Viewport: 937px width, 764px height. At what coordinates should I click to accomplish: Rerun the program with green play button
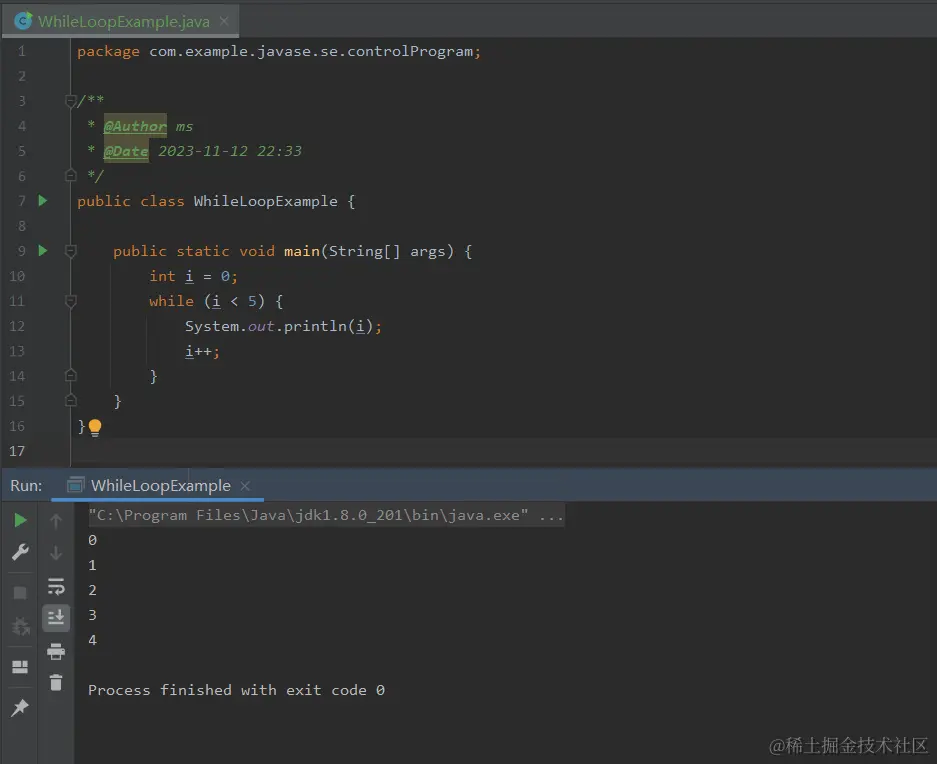click(x=20, y=520)
